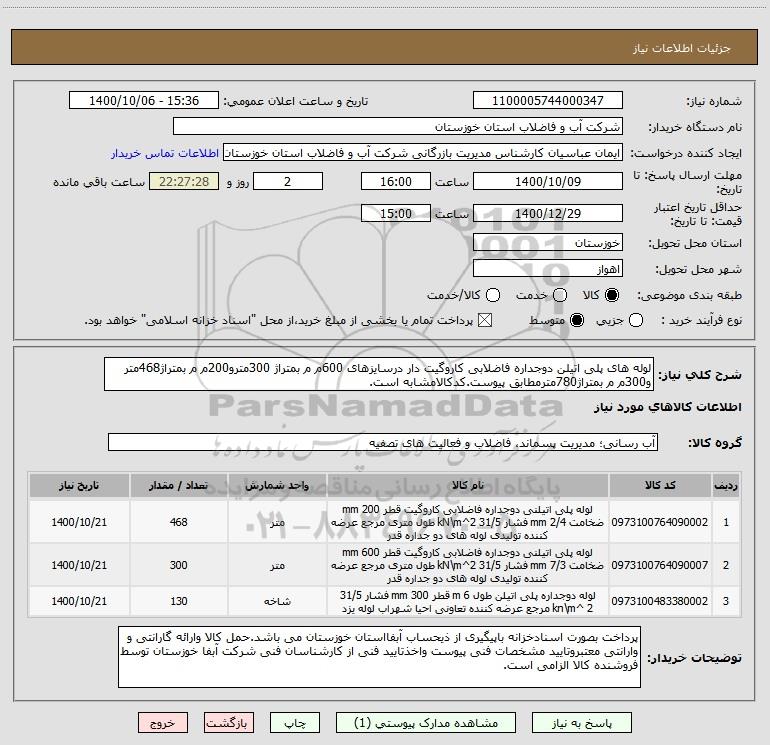This screenshot has height=745, width=770.
Task: Click the توضیحات خریدار notes box
Action: coord(380,657)
